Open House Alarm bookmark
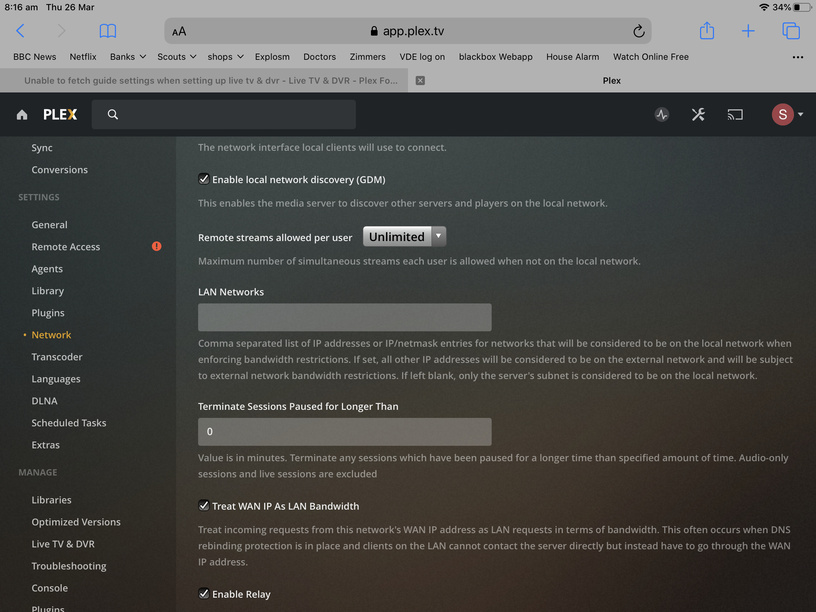This screenshot has width=816, height=612. point(572,57)
